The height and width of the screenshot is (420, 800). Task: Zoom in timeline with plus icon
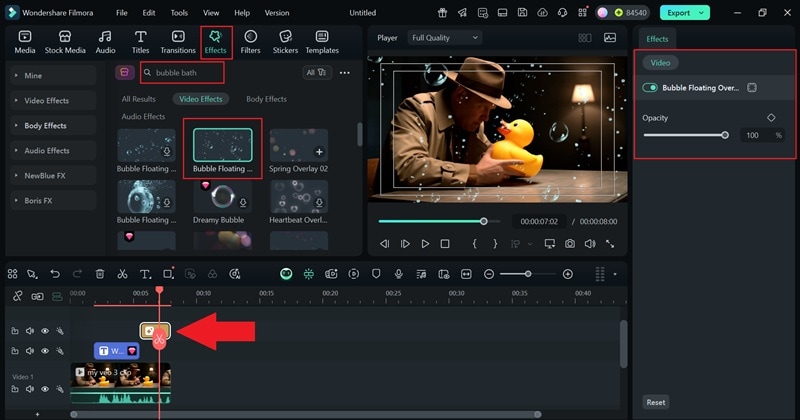[567, 274]
